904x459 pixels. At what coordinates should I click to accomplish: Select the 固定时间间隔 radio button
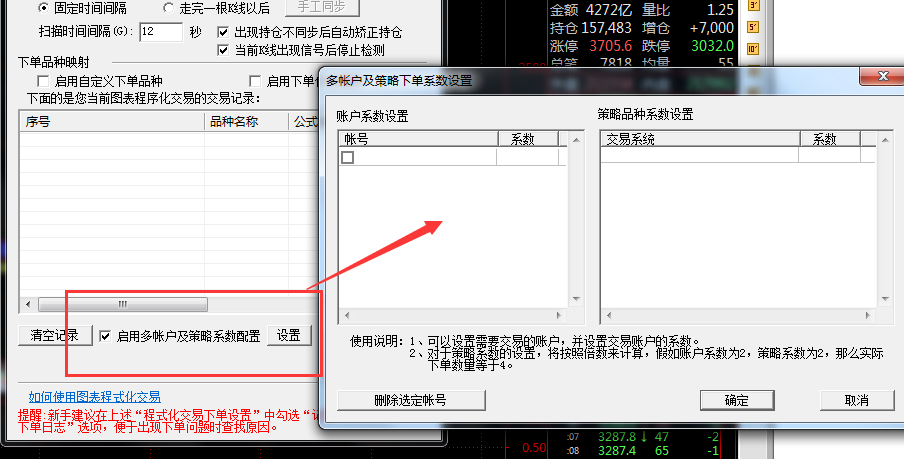click(x=43, y=8)
